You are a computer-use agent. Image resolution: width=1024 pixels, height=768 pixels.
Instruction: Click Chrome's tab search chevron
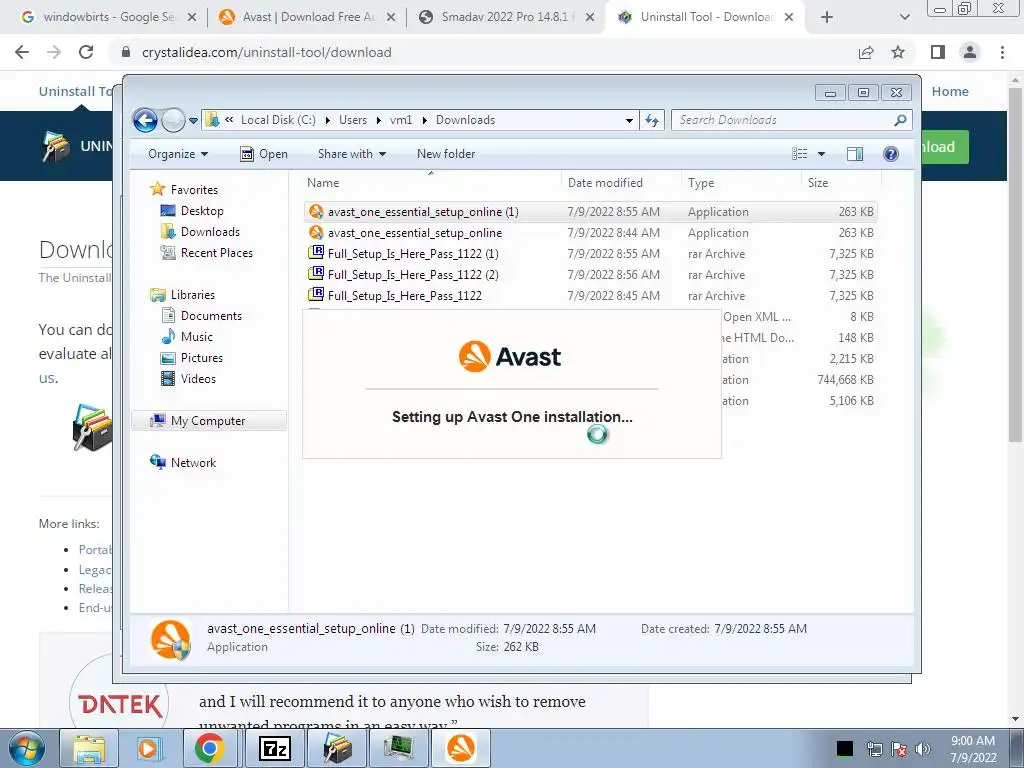pyautogui.click(x=904, y=17)
